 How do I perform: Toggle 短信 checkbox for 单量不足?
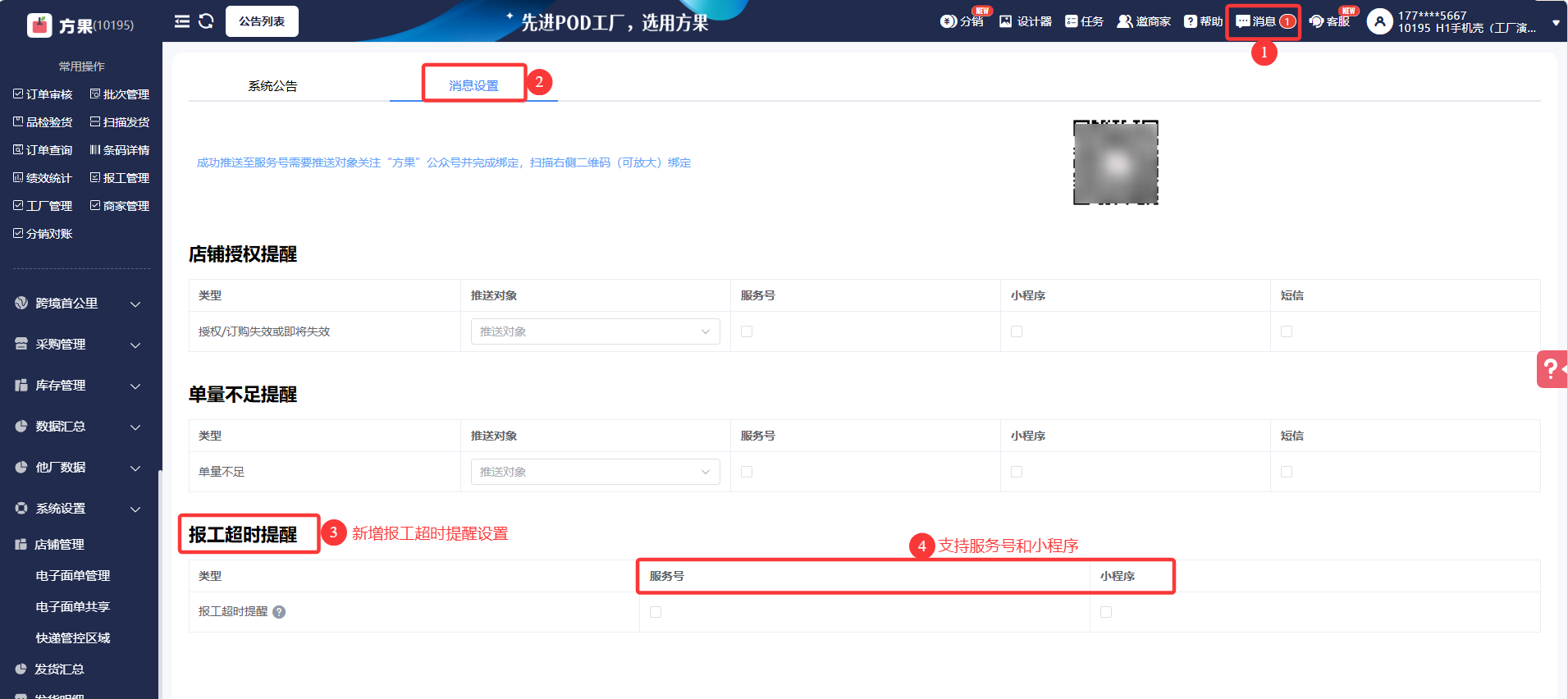tap(1287, 472)
